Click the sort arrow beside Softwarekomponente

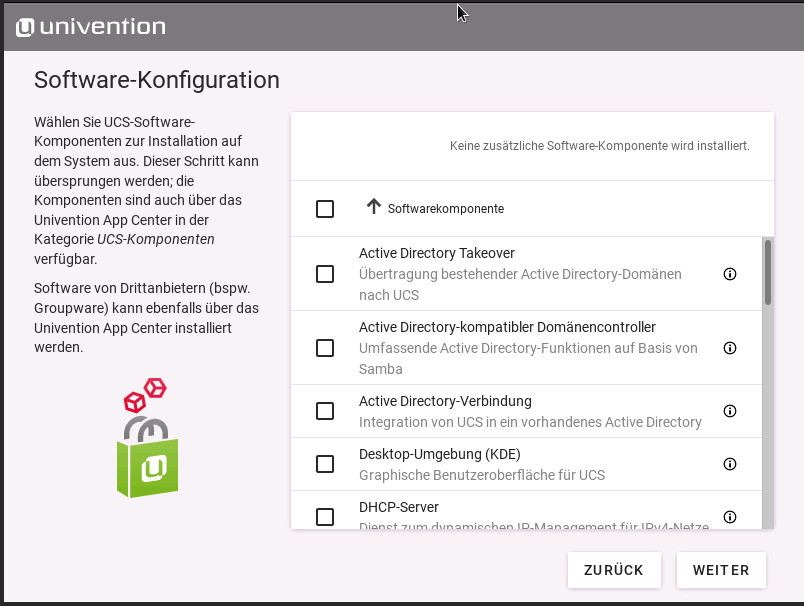pyautogui.click(x=374, y=207)
